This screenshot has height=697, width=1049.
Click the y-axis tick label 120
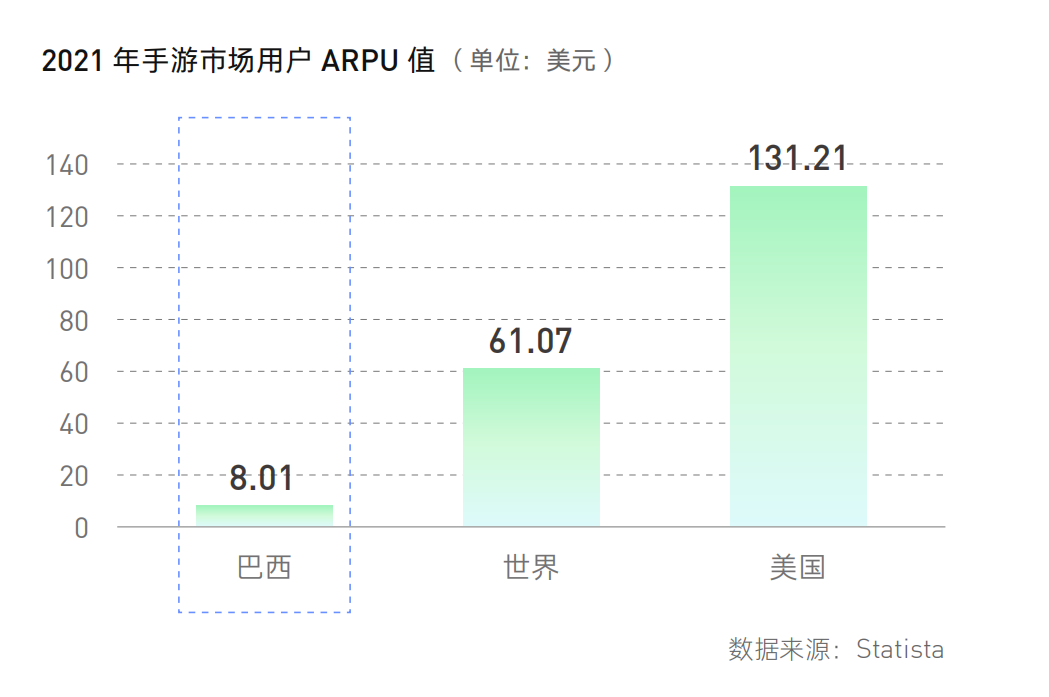(67, 217)
